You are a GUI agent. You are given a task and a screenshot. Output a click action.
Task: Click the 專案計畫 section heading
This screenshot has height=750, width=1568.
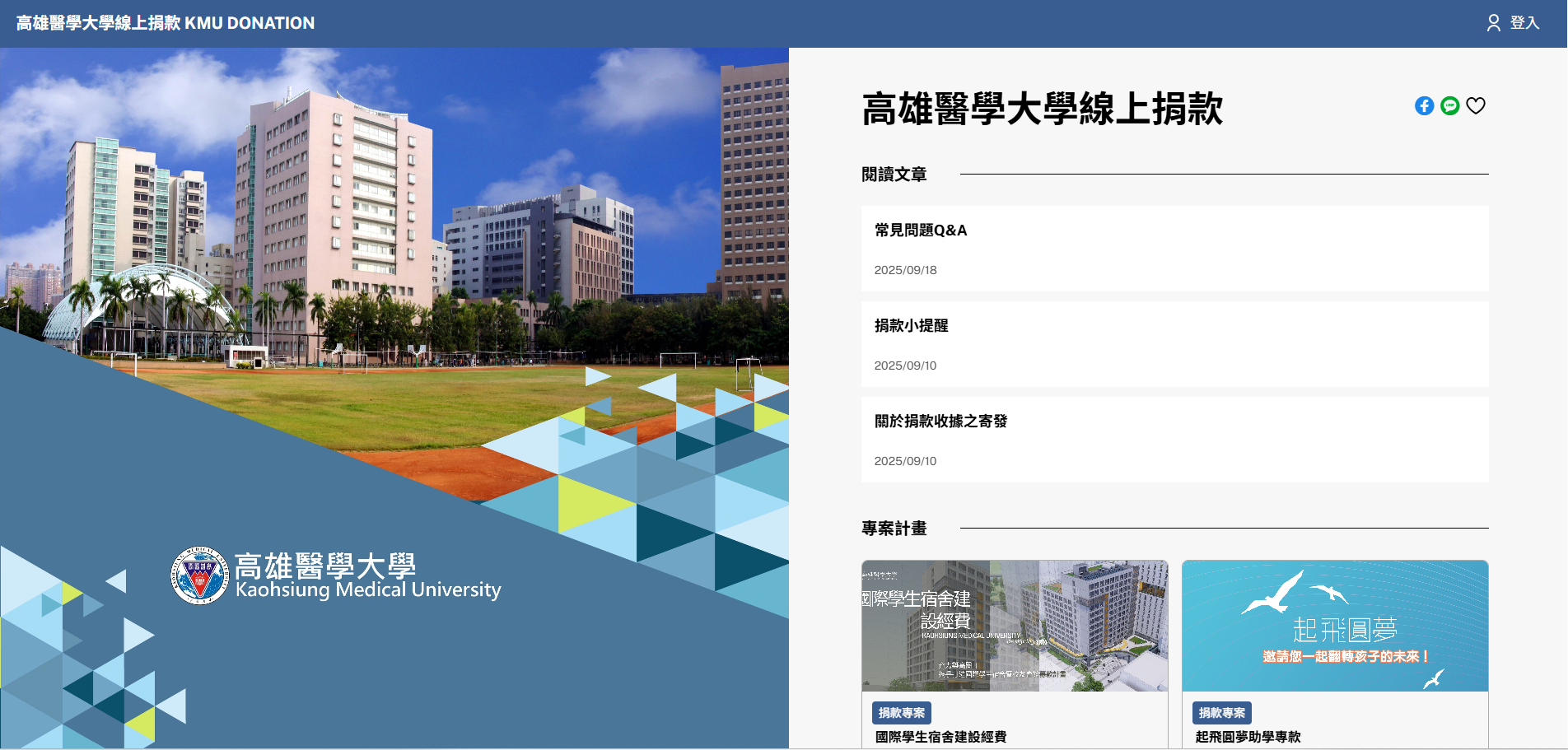point(894,529)
